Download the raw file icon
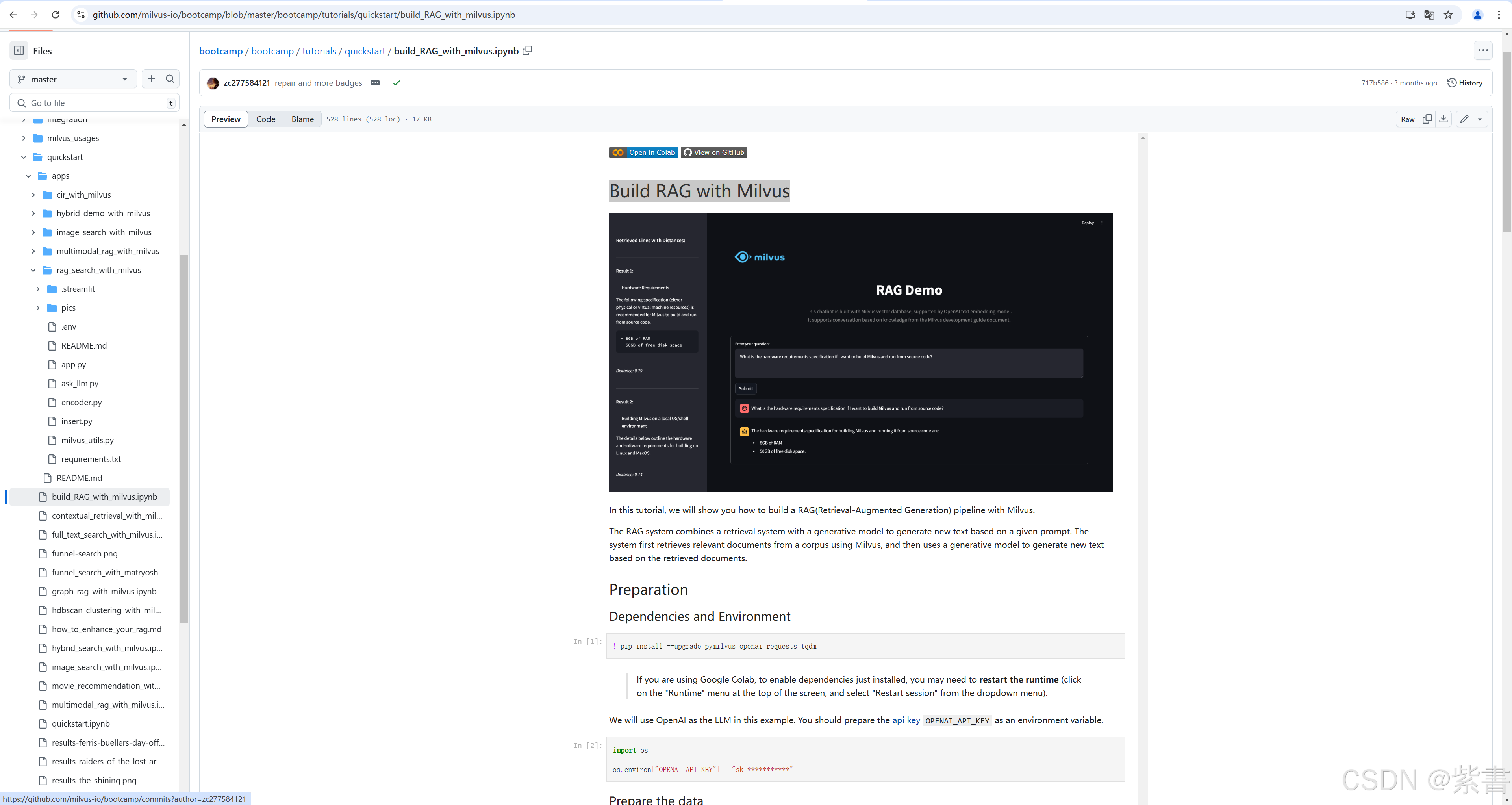1512x805 pixels. 1443,119
